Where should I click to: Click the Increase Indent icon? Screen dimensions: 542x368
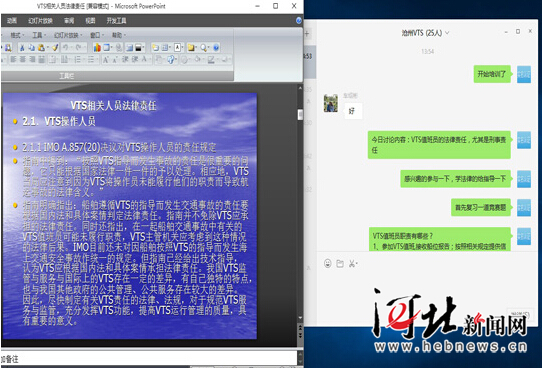135,59
